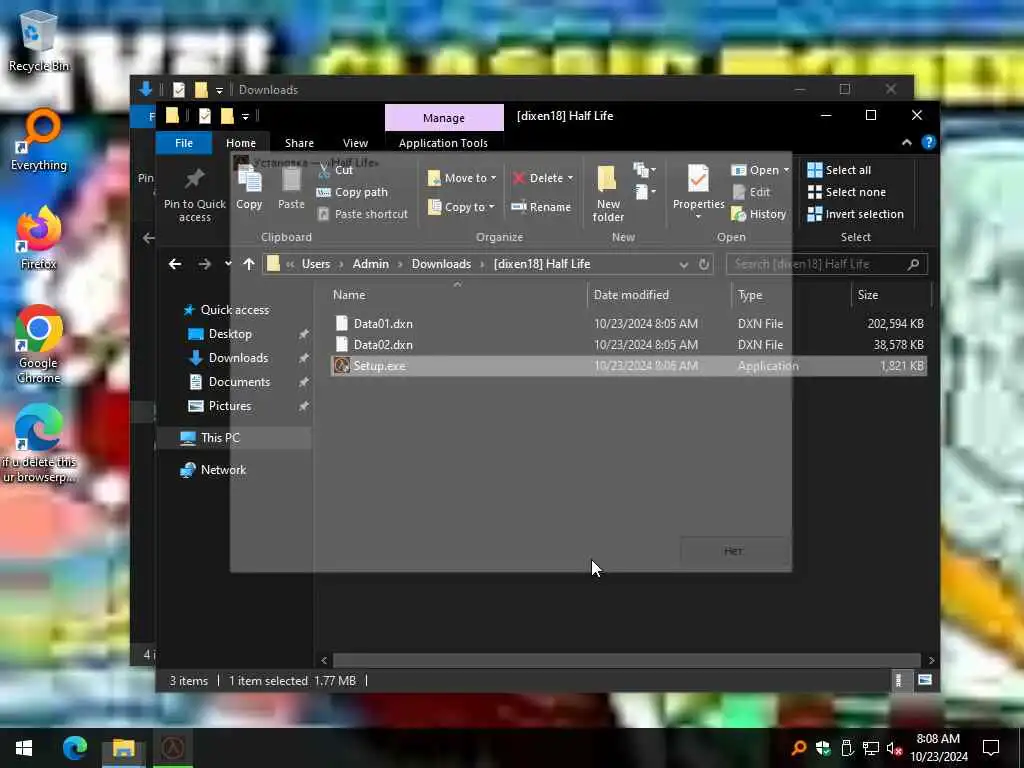Go forward in Explorer navigation

[204, 264]
